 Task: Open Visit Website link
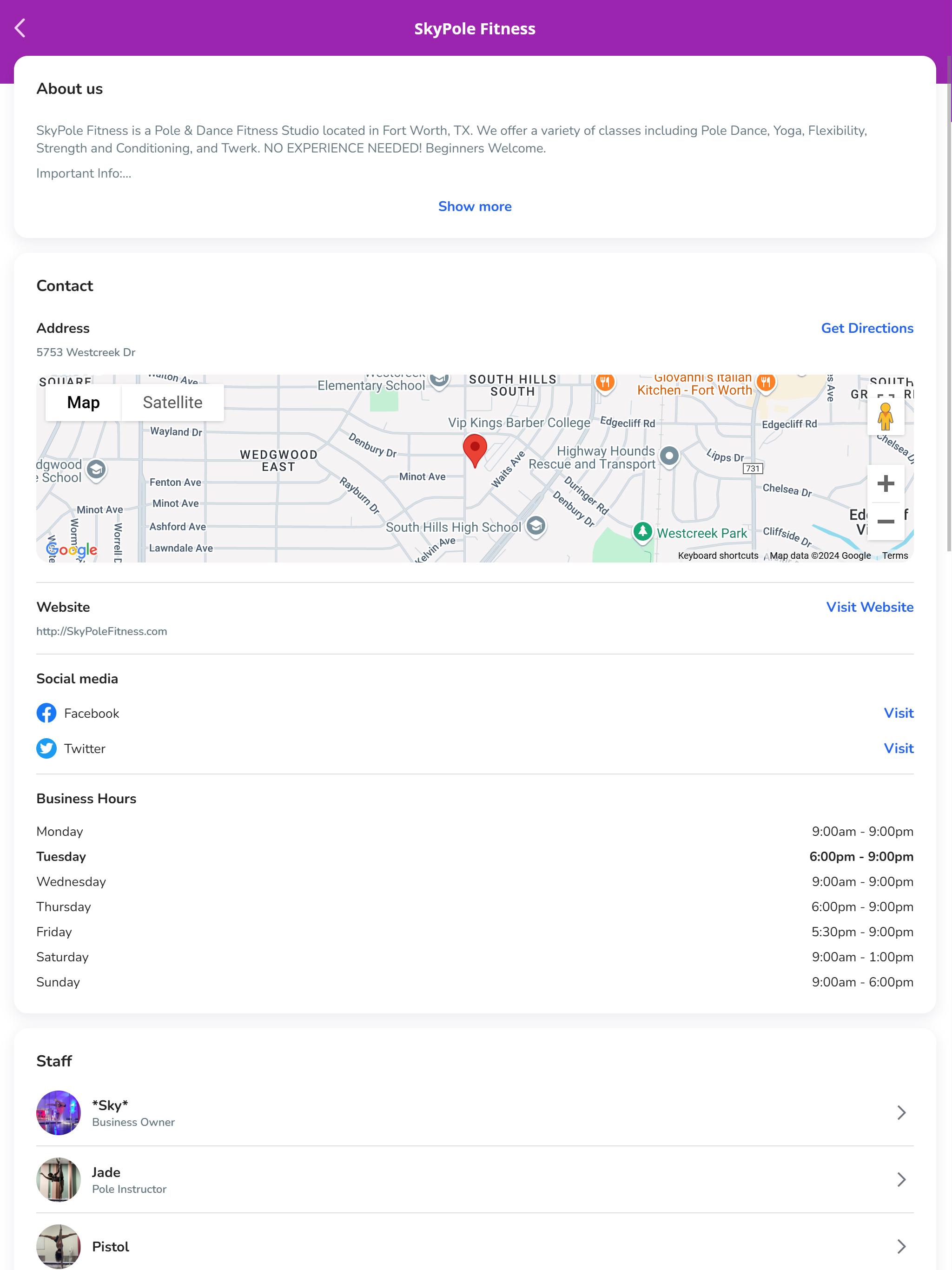pyautogui.click(x=869, y=608)
